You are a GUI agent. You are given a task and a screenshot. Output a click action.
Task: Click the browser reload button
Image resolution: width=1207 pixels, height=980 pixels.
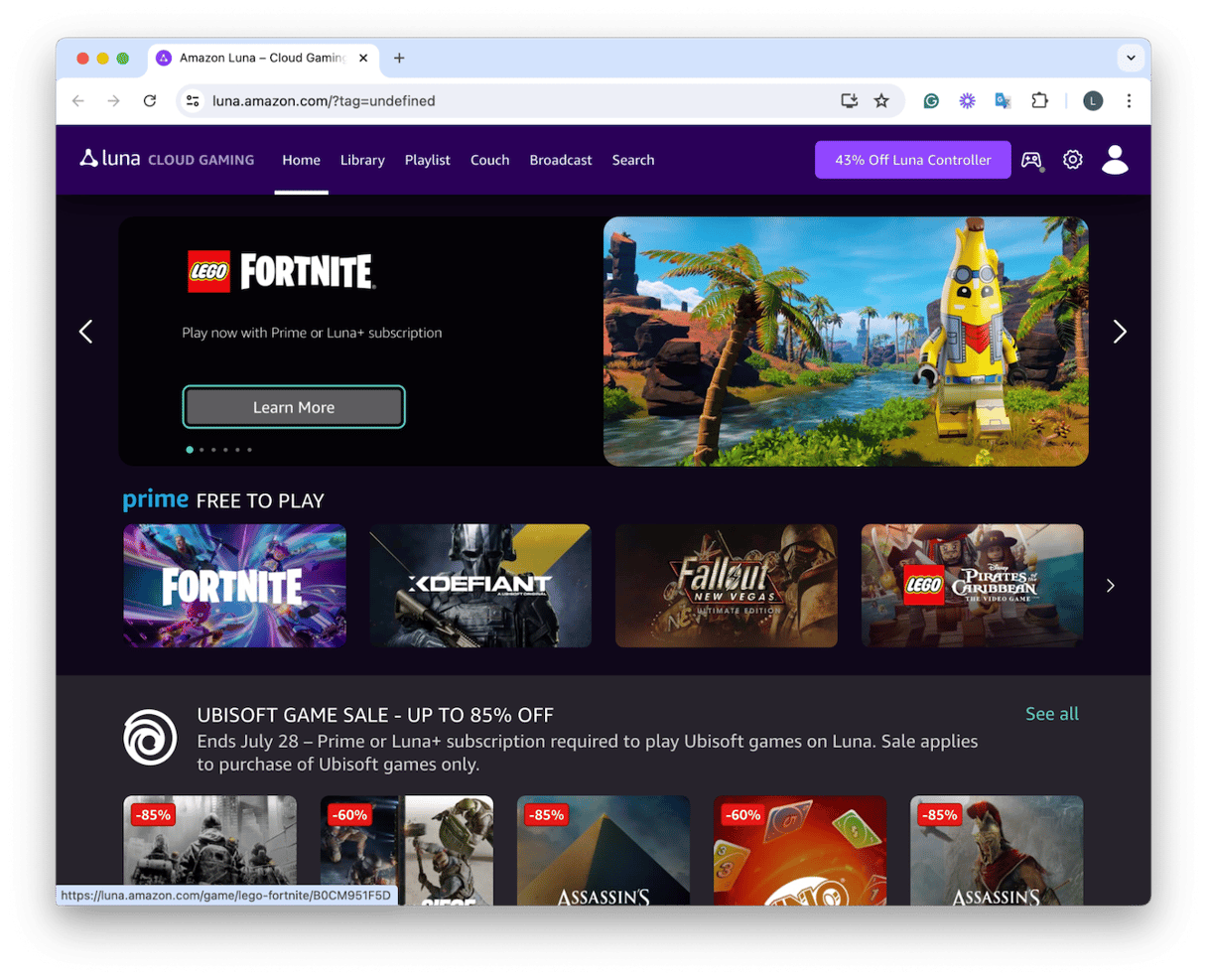click(x=150, y=100)
